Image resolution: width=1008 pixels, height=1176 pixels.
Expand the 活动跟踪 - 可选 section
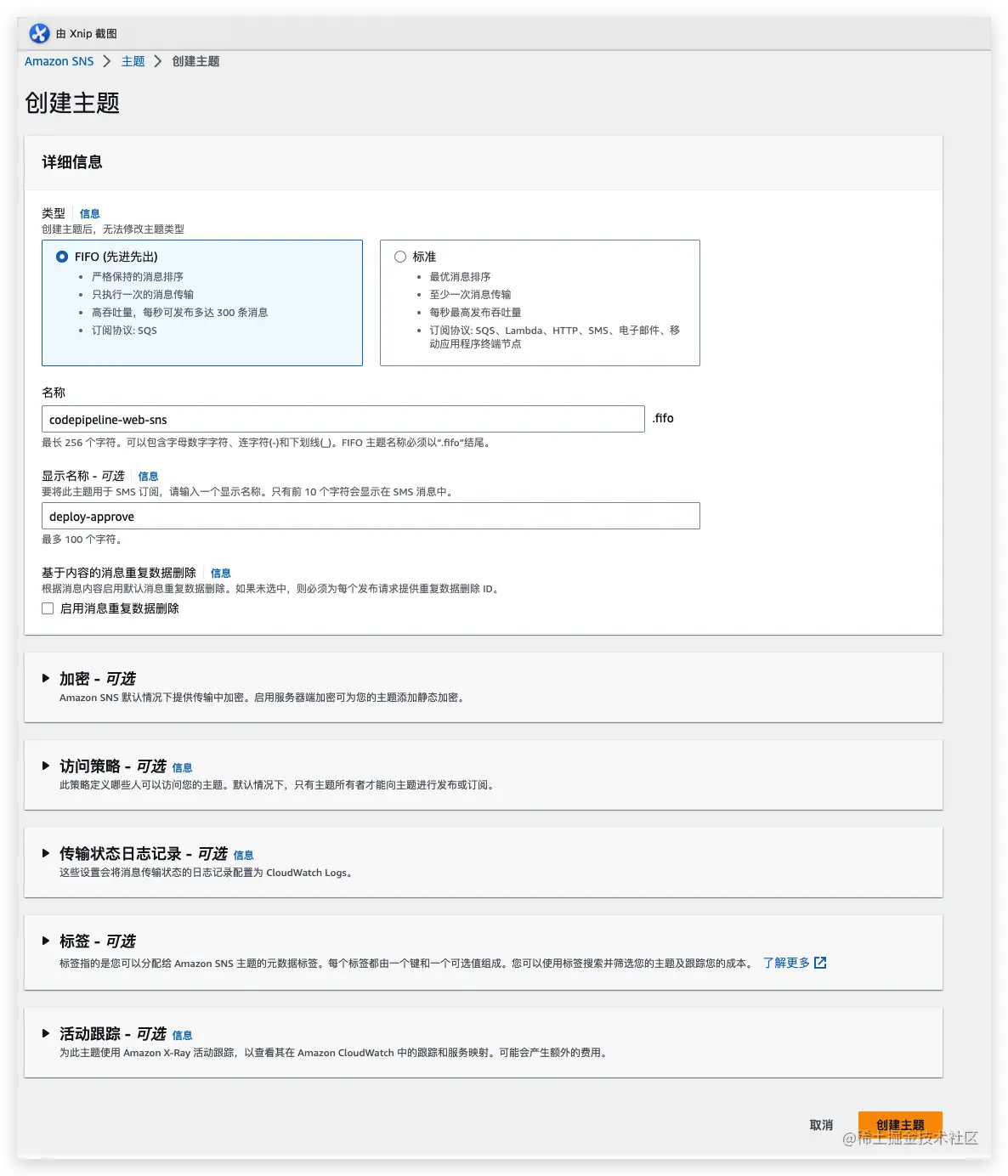click(46, 1033)
